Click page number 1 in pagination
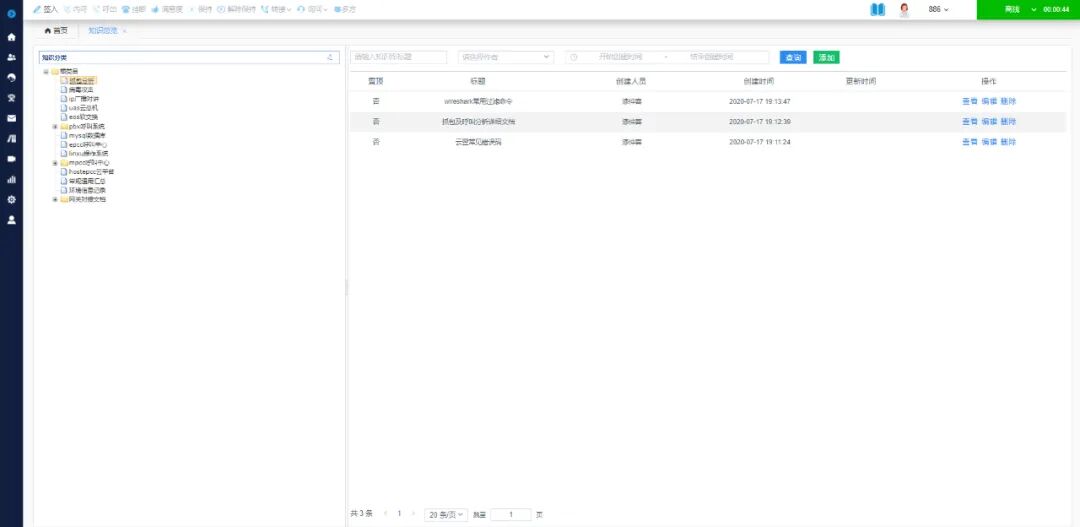Screen dimensions: 1080x527 [399, 514]
